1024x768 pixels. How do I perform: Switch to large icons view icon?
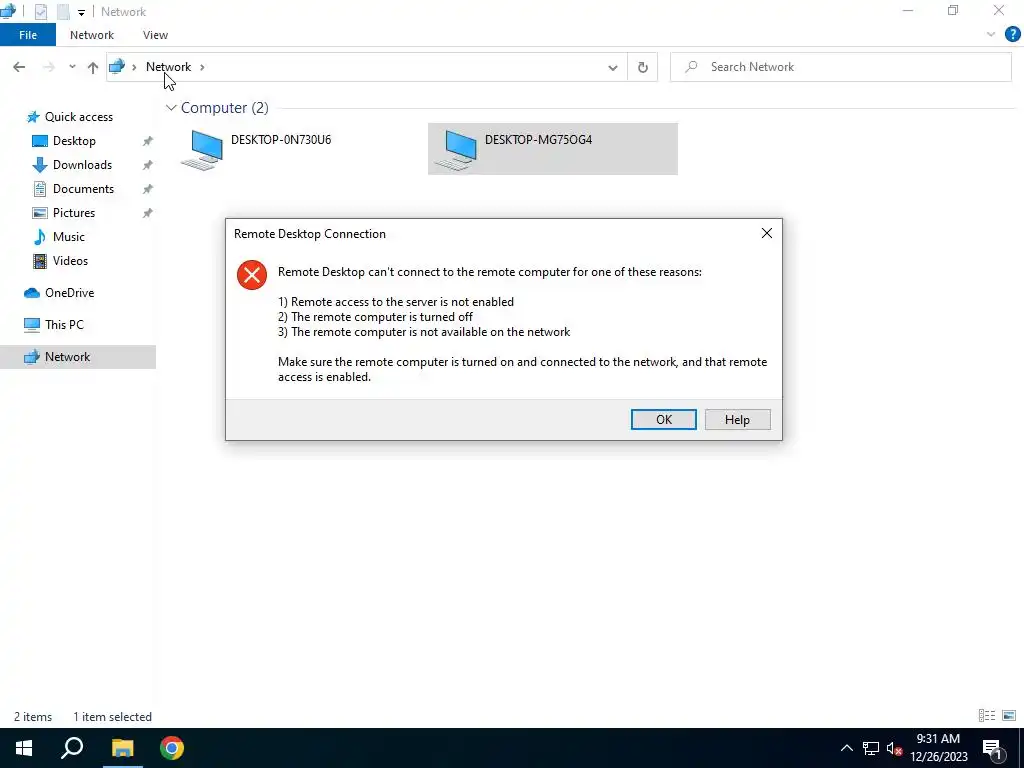coord(1009,716)
